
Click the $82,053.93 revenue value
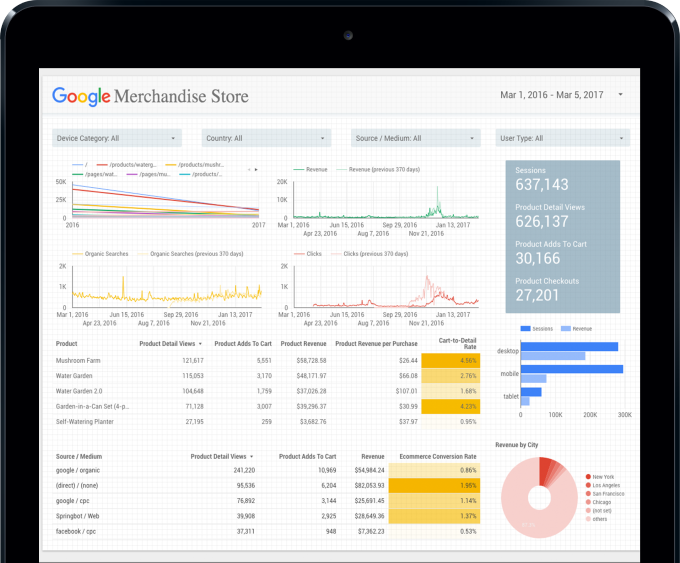click(369, 485)
